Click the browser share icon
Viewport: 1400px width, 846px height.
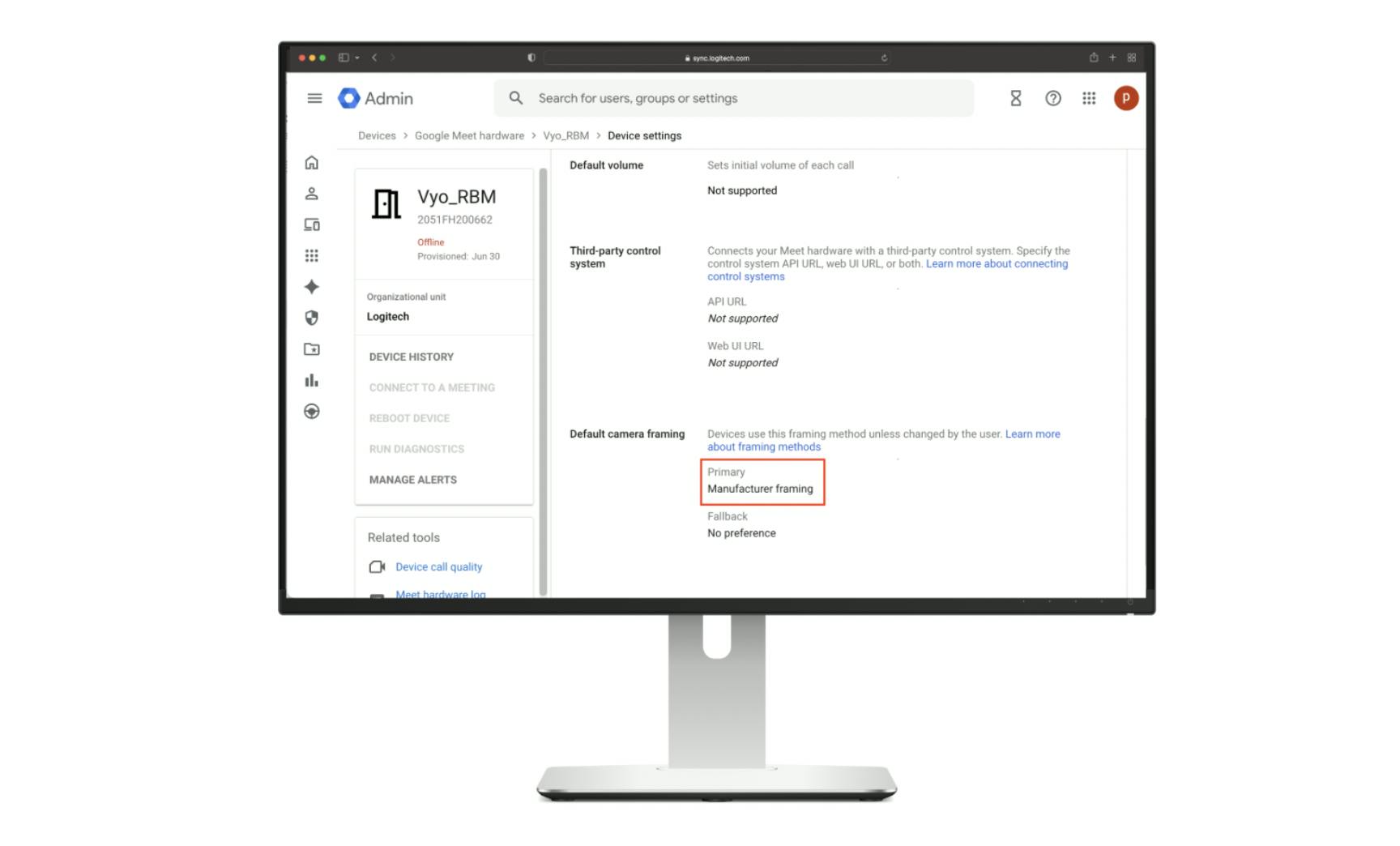tap(1094, 58)
